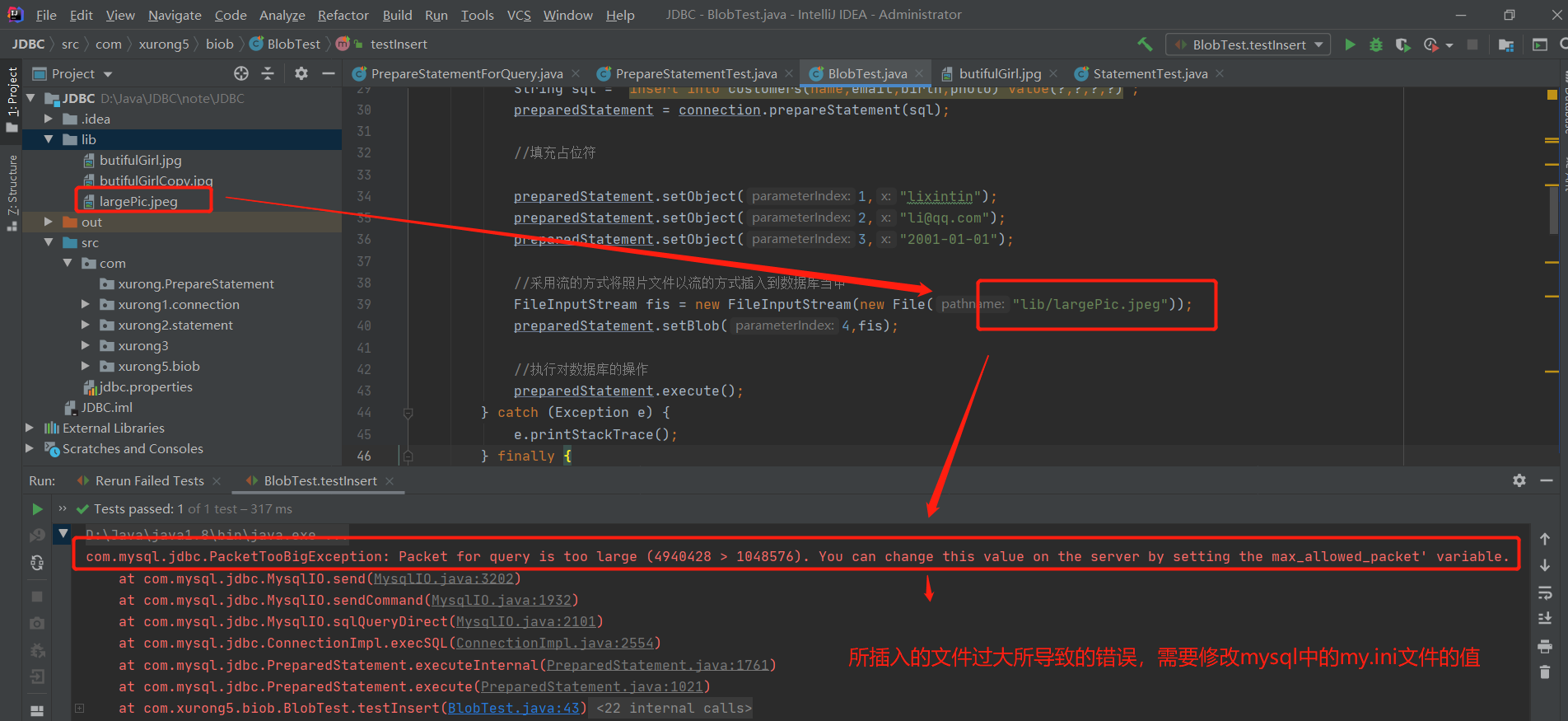Expand the out folder

tap(49, 222)
